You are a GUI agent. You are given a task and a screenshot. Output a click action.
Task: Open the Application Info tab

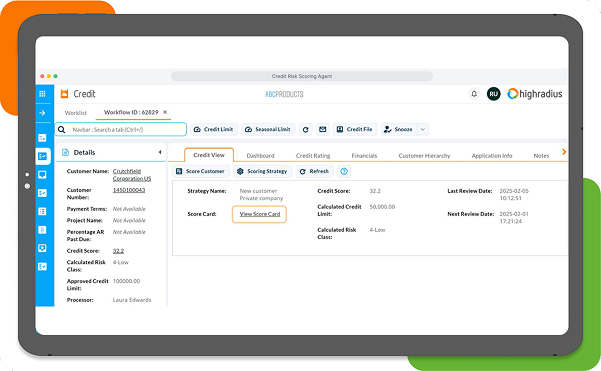492,156
